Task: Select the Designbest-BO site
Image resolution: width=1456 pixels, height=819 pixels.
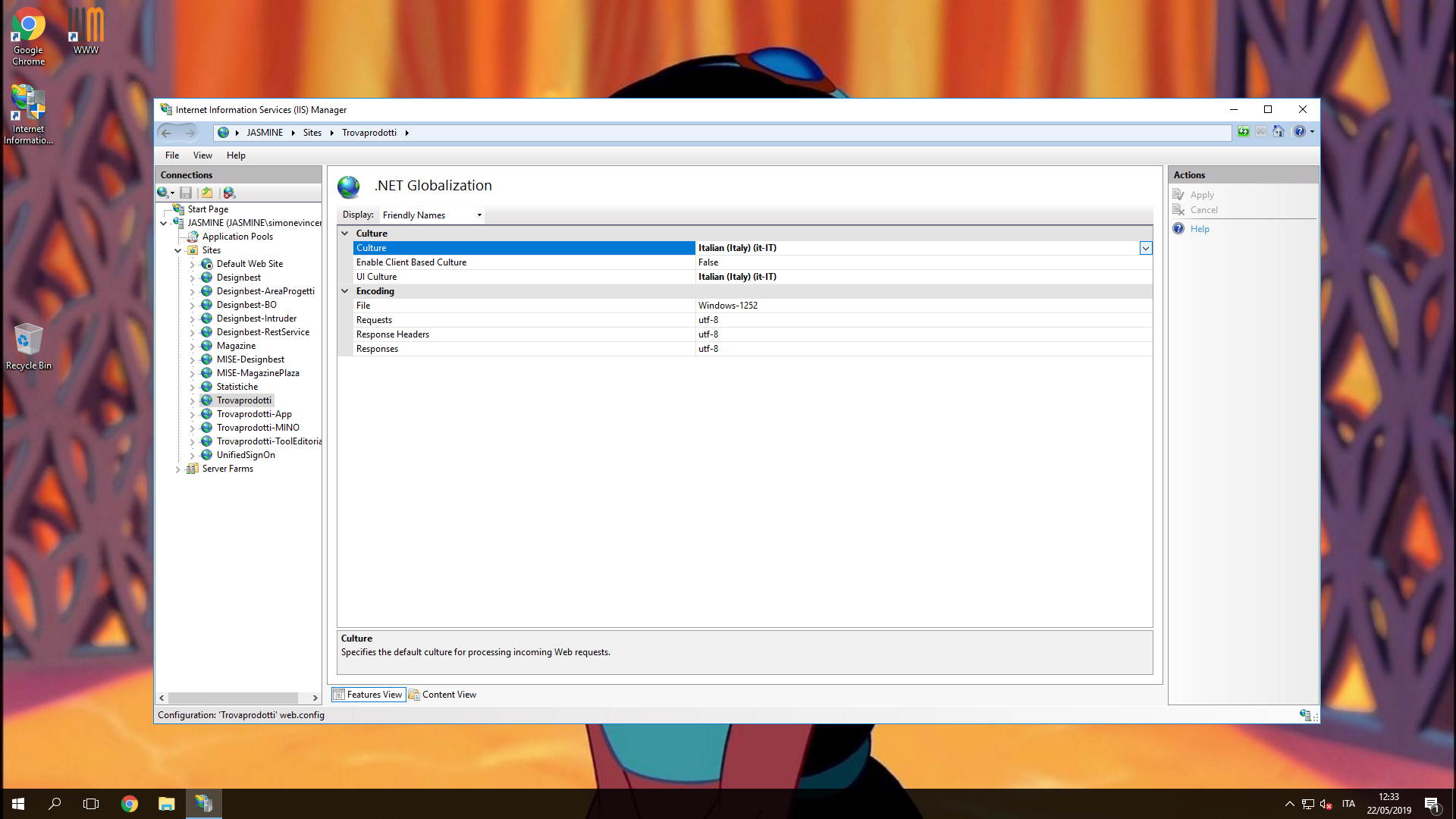Action: [246, 305]
